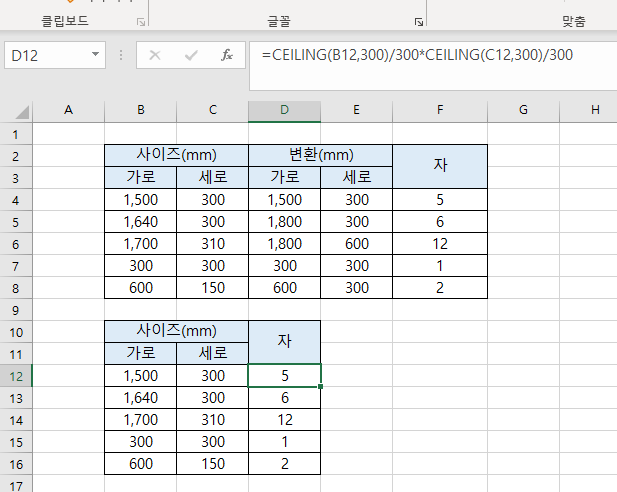Open the clipboard group dialog launcher
Viewport: 617px width, 492px height.
point(140,22)
